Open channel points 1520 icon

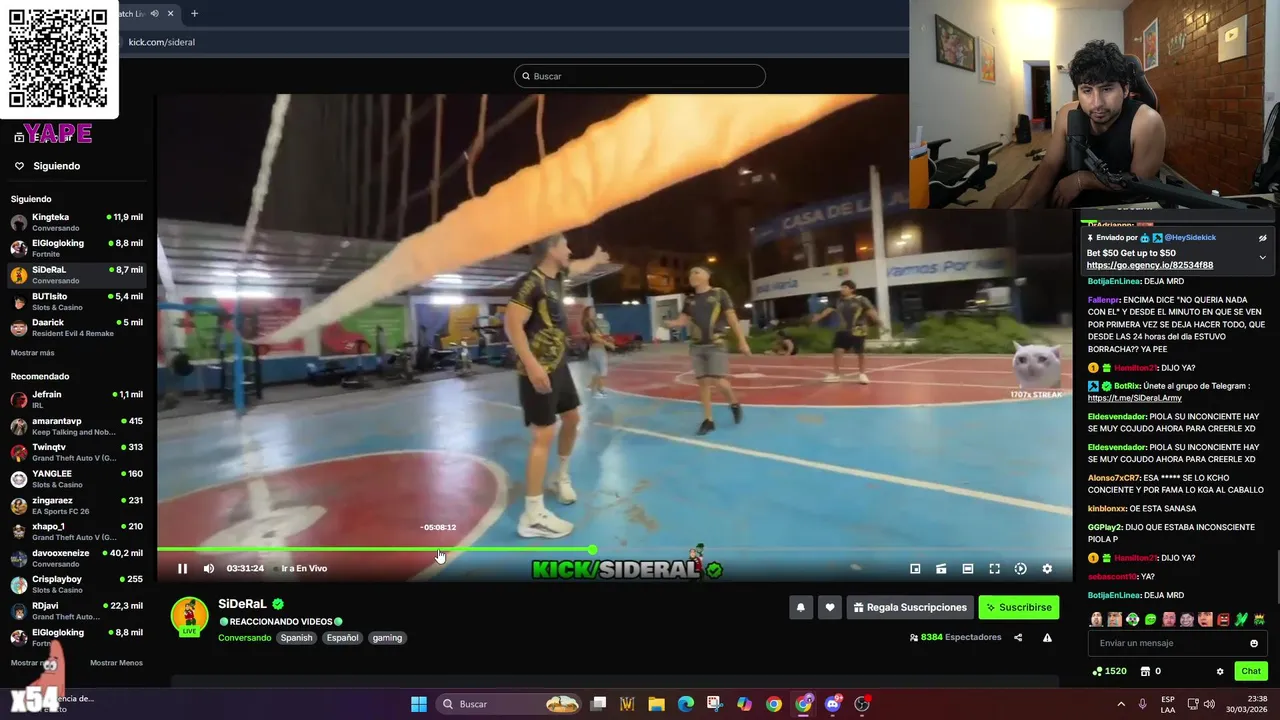1110,671
